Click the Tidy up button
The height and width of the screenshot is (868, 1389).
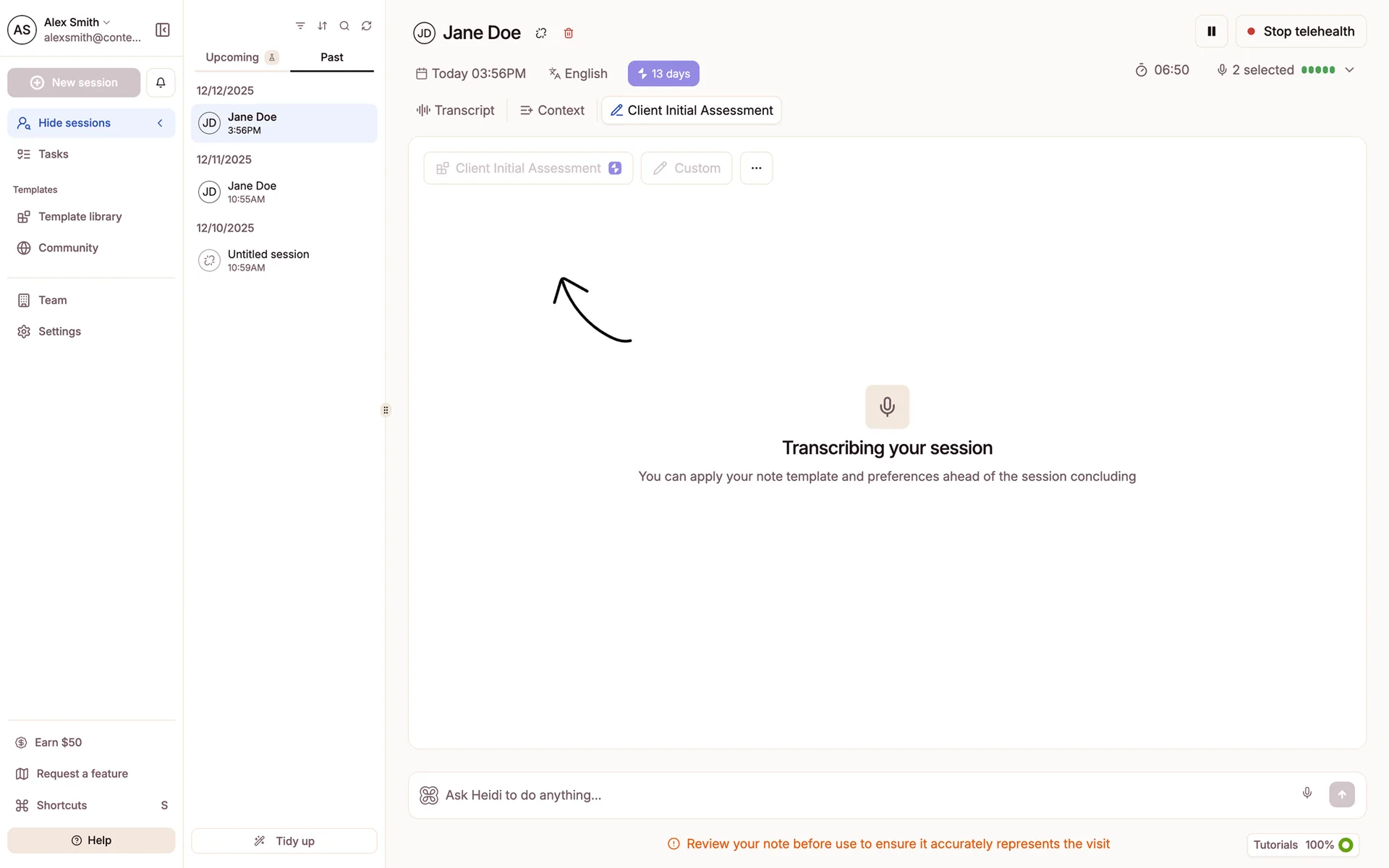click(x=284, y=841)
